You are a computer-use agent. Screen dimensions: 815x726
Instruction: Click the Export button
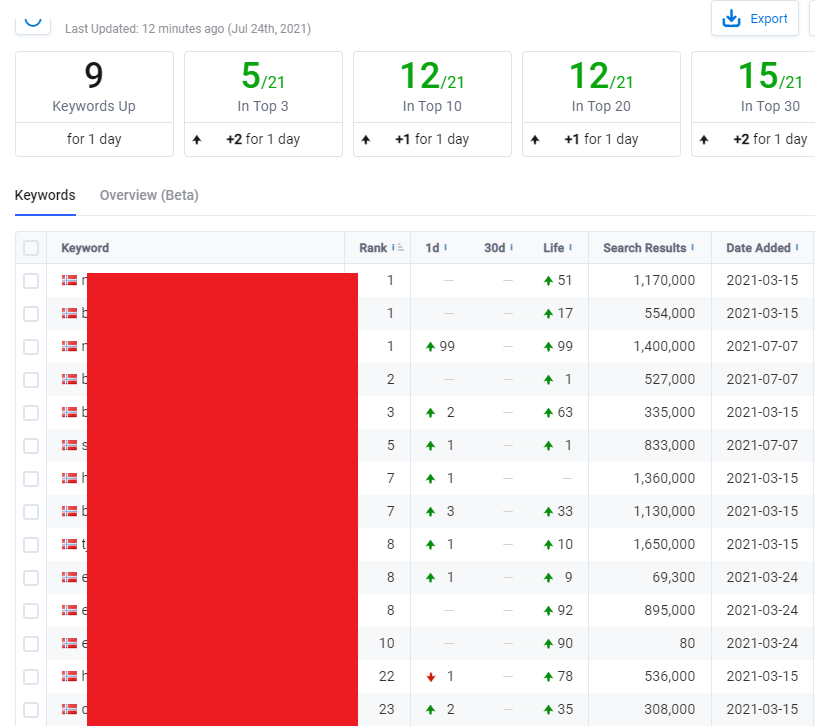755,19
